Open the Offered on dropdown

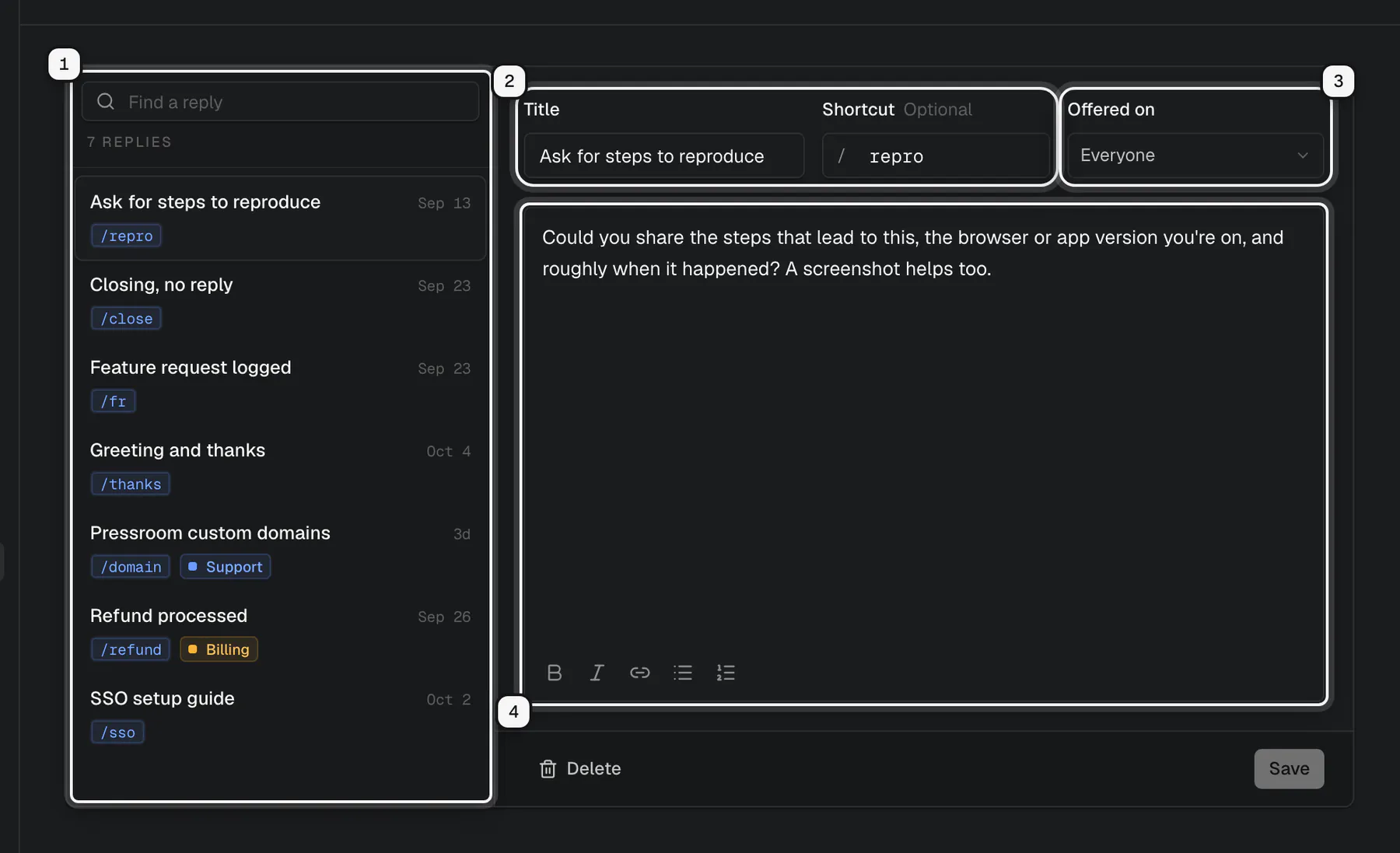coord(1195,156)
